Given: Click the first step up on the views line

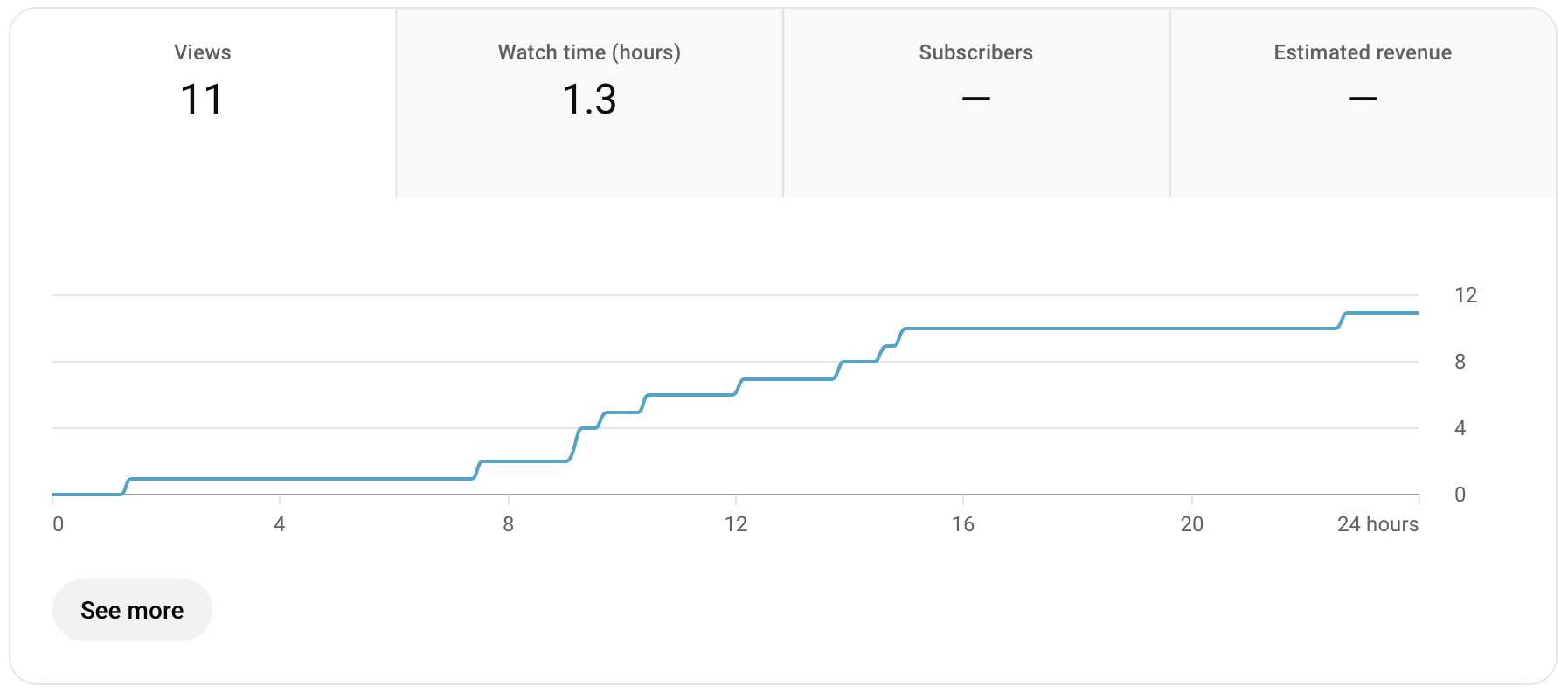Looking at the screenshot, I should point(126,487).
